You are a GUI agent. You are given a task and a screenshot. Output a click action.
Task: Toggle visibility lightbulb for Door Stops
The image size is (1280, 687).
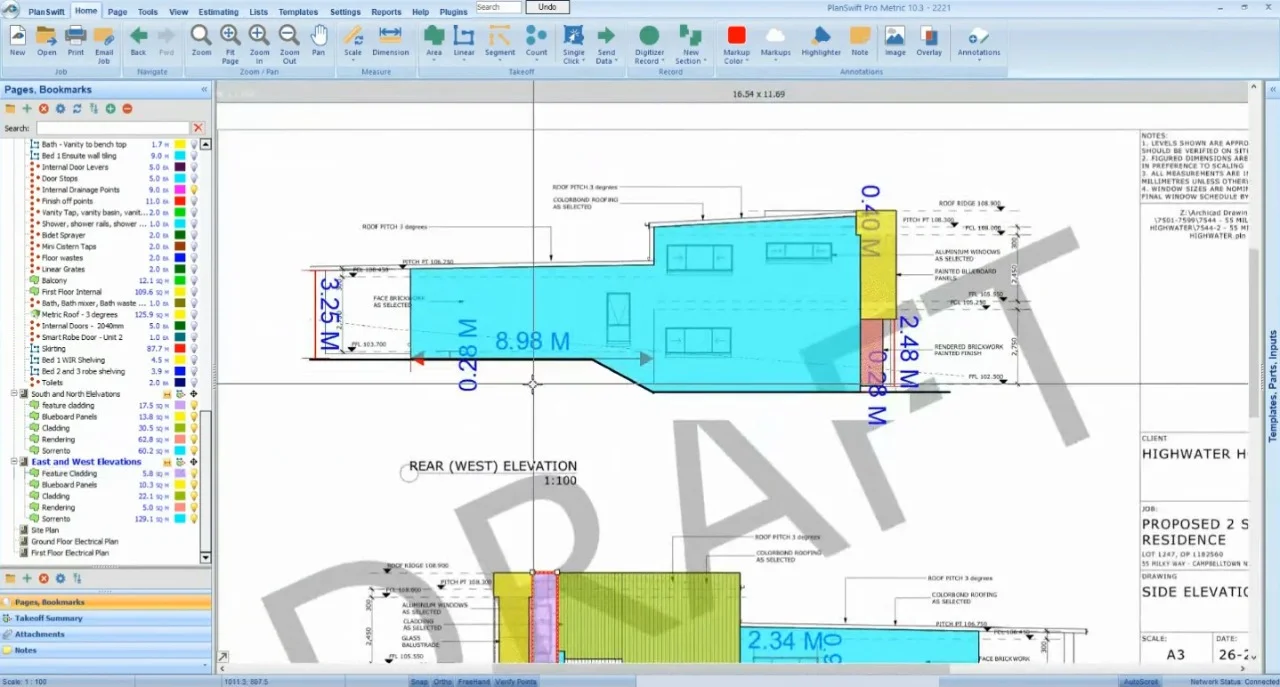tap(195, 179)
